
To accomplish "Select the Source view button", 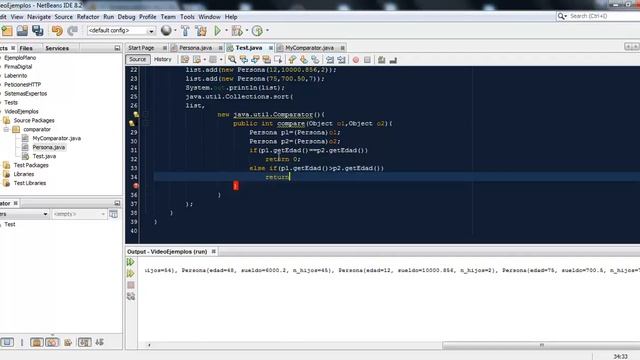I will tap(138, 59).
